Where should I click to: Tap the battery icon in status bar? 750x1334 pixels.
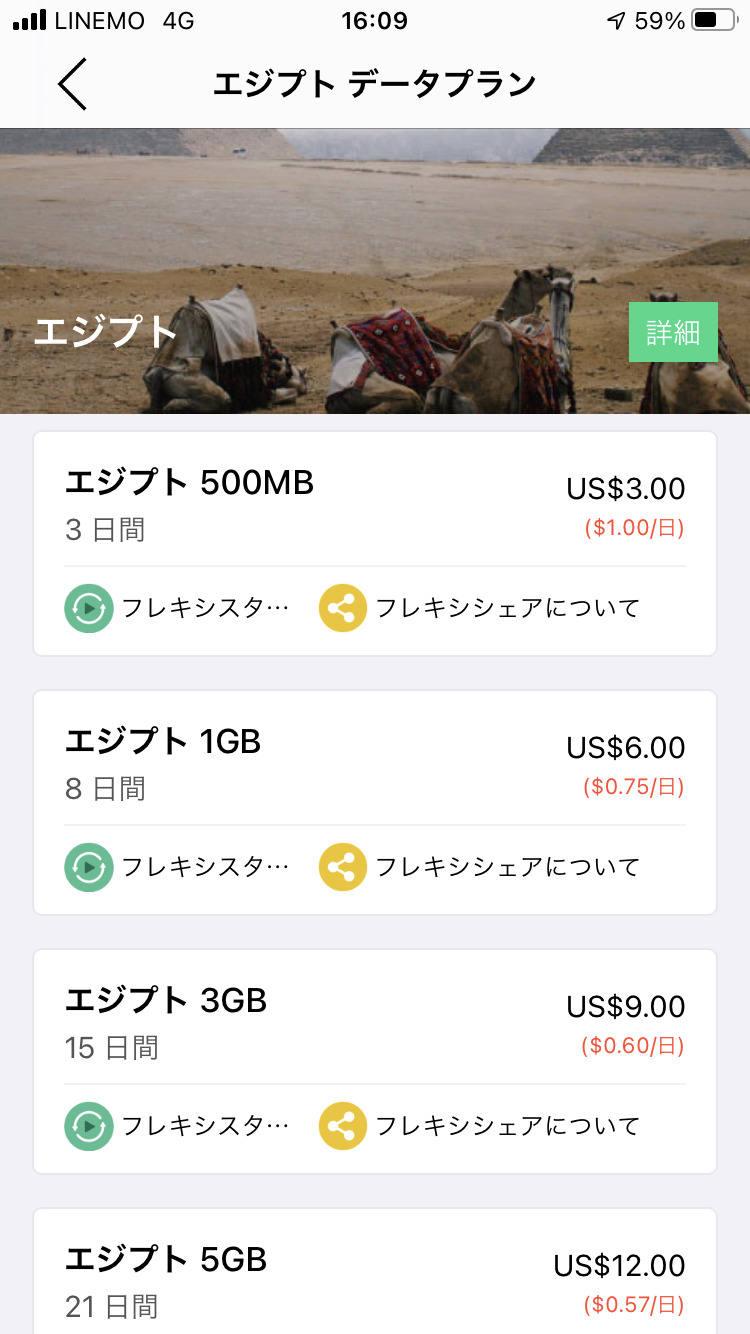point(712,21)
